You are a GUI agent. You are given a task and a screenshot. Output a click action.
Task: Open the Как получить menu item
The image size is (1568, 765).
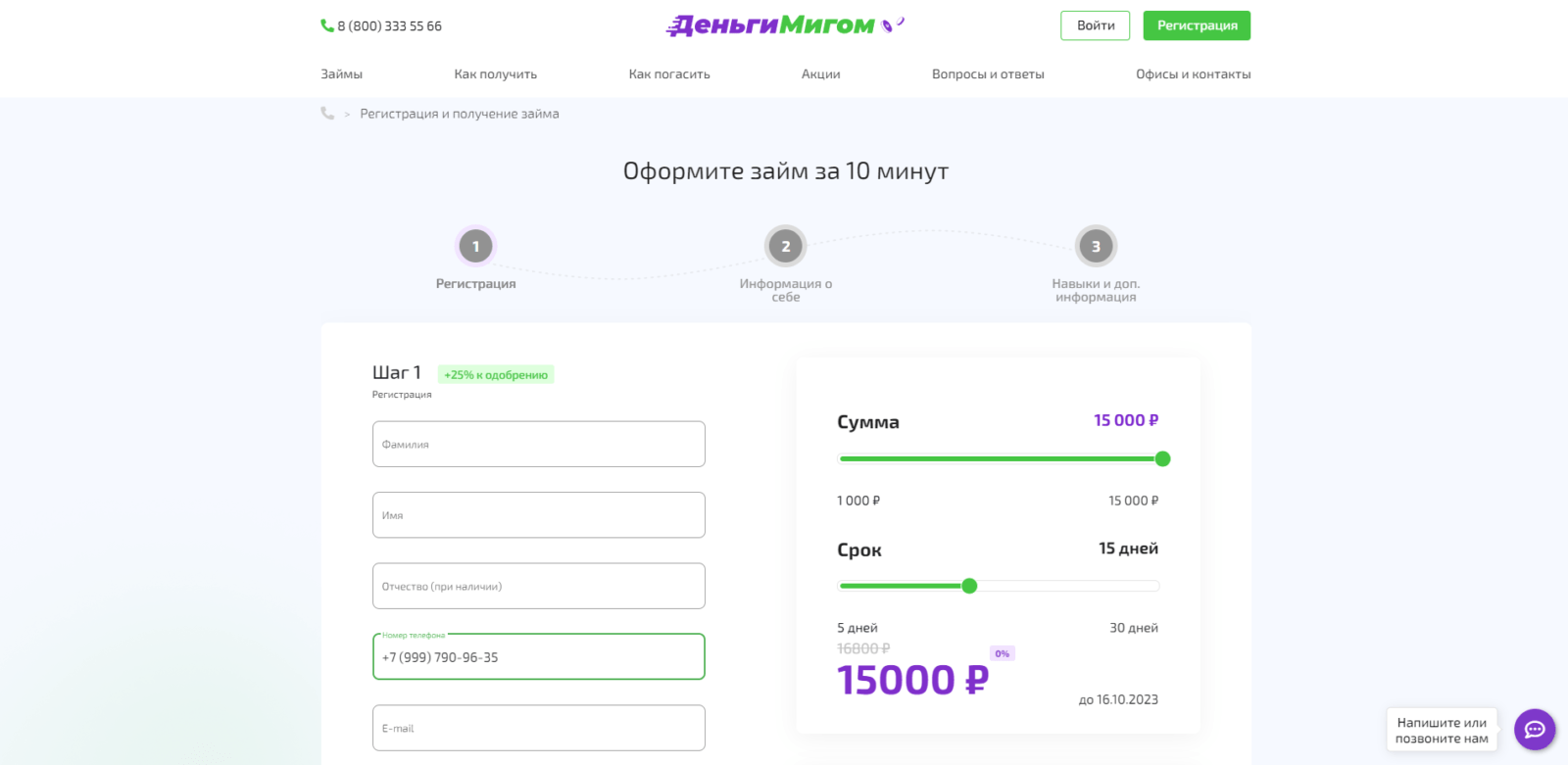pos(496,74)
